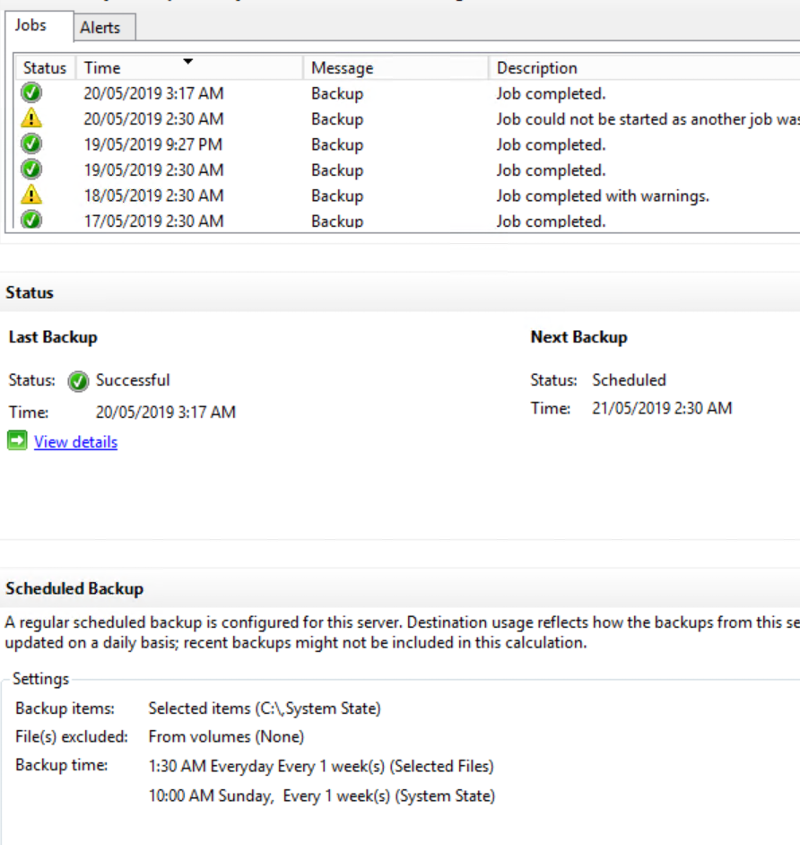
Task: Click 'From volumes (None)' excluded files value
Action: pos(226,737)
